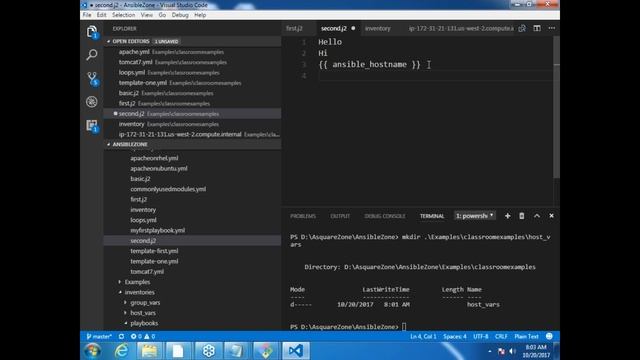
Task: Click the PowerShell terminal prompt input
Action: tap(404, 327)
